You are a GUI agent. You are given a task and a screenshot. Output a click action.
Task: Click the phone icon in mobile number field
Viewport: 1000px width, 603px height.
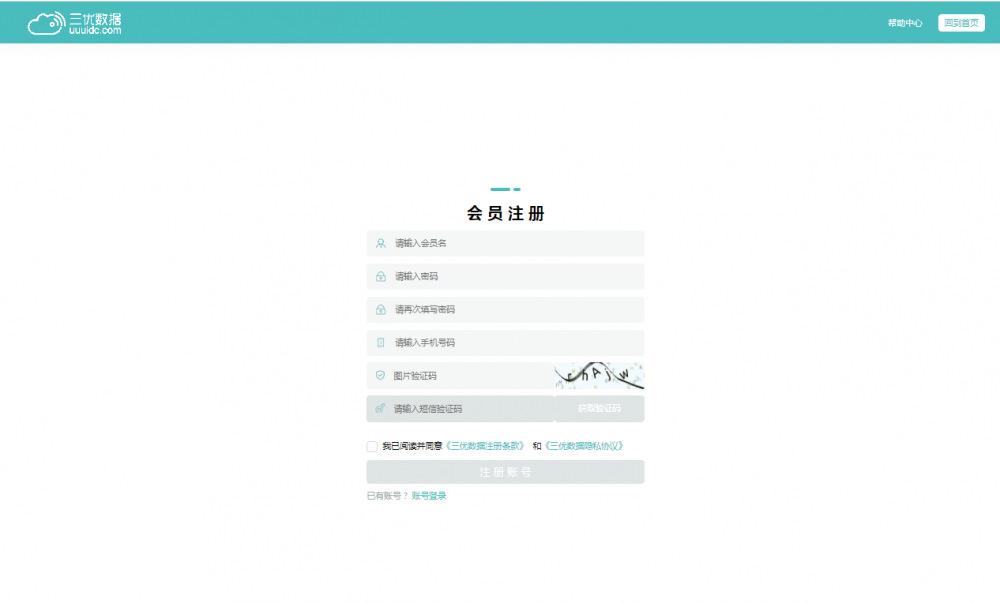[380, 342]
